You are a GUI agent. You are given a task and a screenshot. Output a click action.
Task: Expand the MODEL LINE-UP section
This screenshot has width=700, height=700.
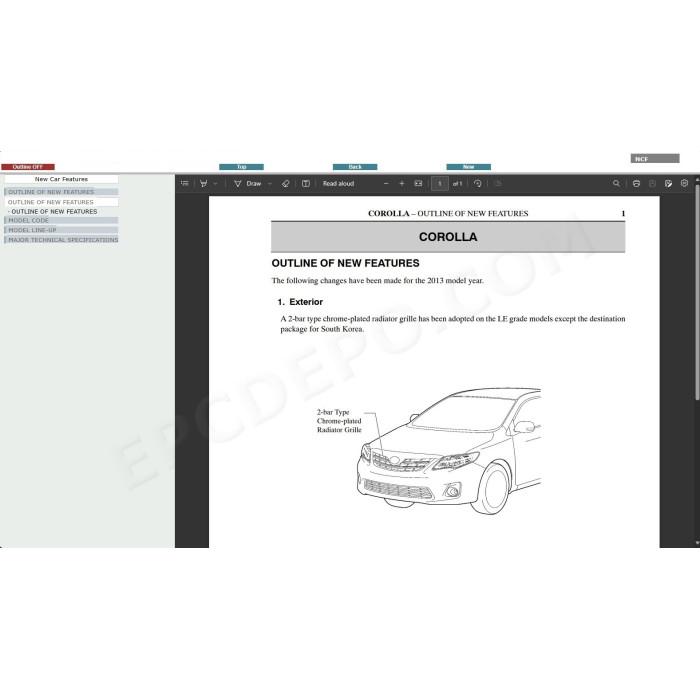pyautogui.click(x=61, y=230)
